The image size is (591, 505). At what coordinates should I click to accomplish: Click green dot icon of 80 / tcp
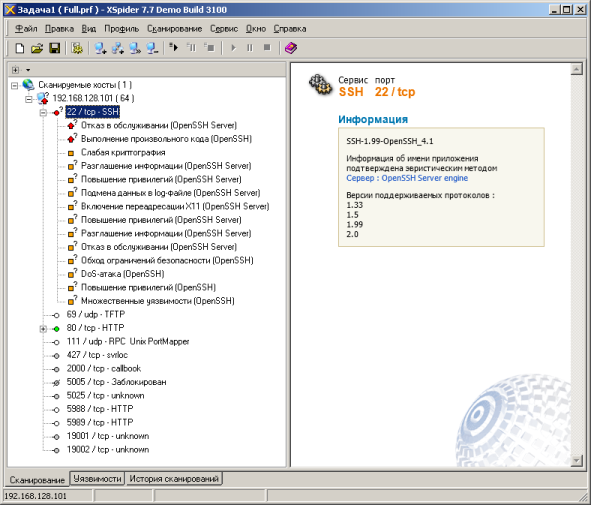(x=57, y=329)
